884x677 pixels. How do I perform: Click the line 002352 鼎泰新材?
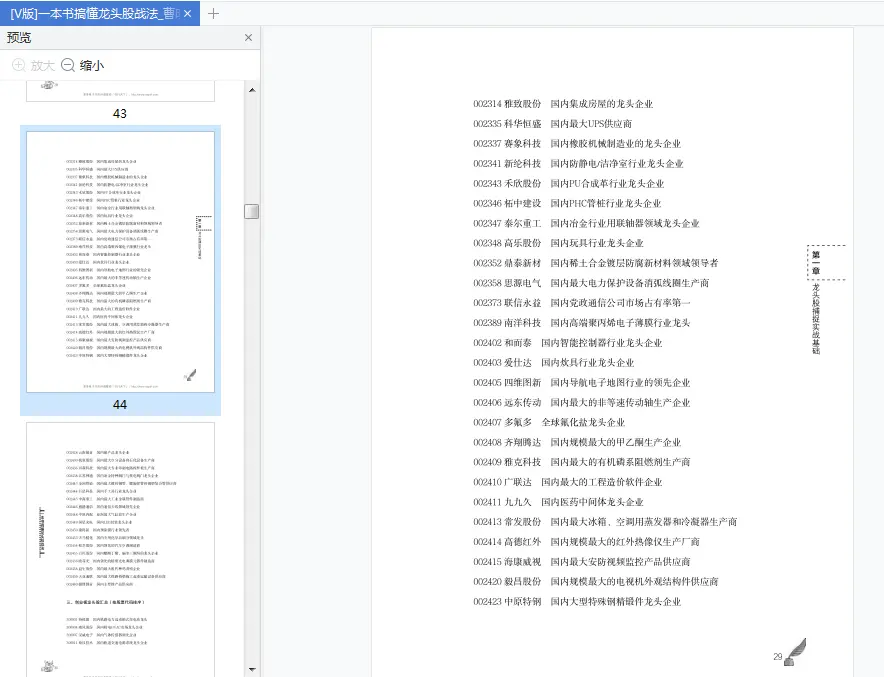pos(595,263)
